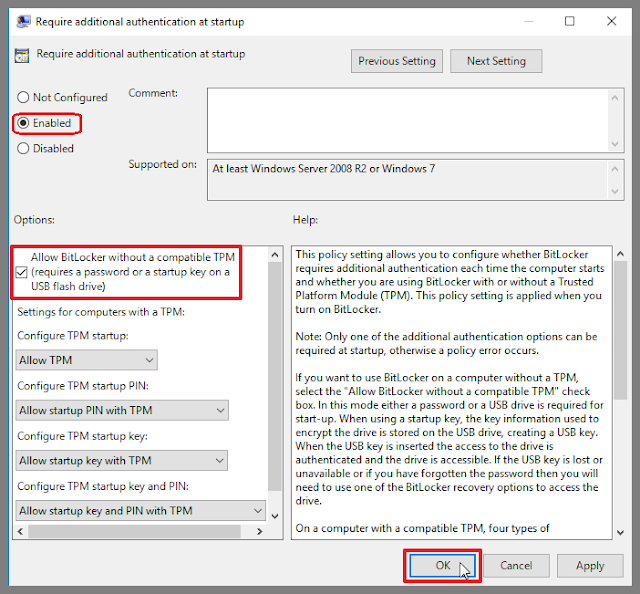The image size is (640, 594).
Task: Click the Supported on scroll down arrow
Action: tap(615, 191)
